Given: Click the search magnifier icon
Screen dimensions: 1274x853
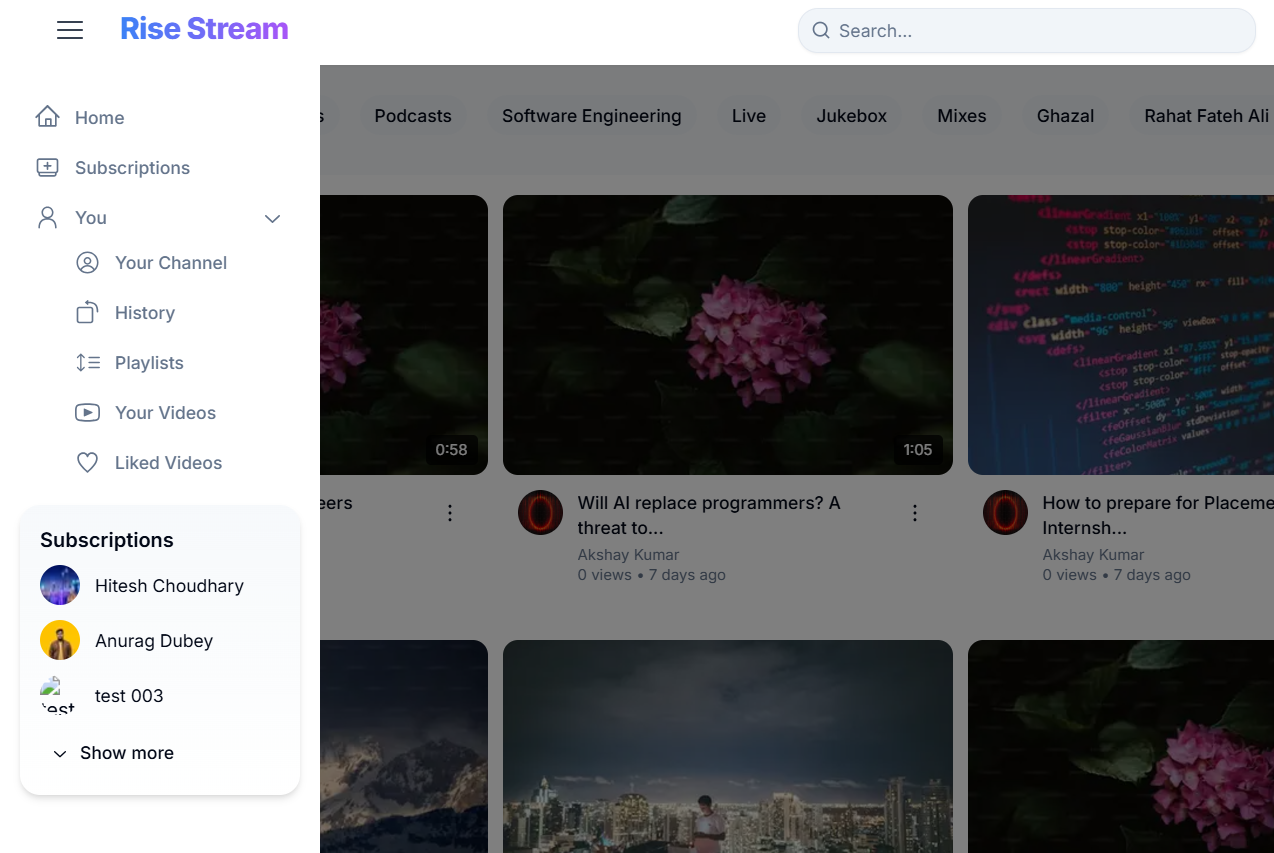Looking at the screenshot, I should point(821,30).
